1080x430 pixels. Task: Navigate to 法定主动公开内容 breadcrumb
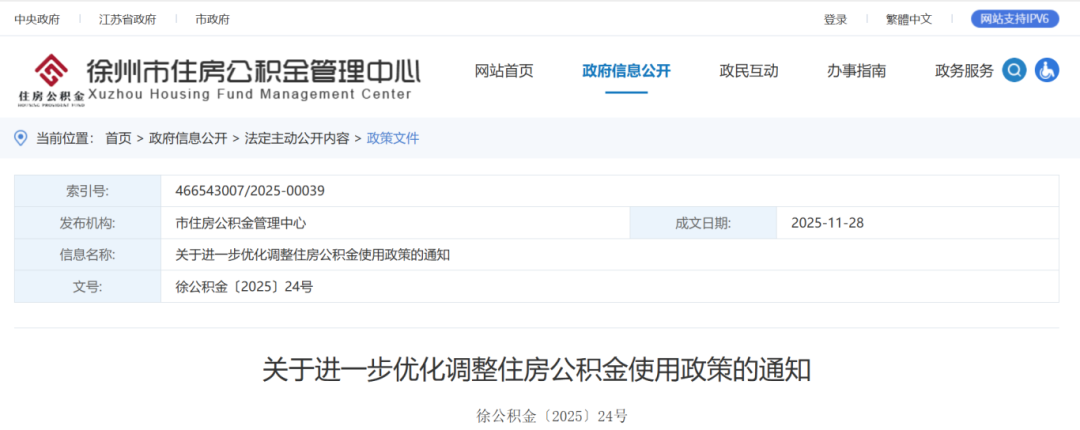pyautogui.click(x=297, y=138)
